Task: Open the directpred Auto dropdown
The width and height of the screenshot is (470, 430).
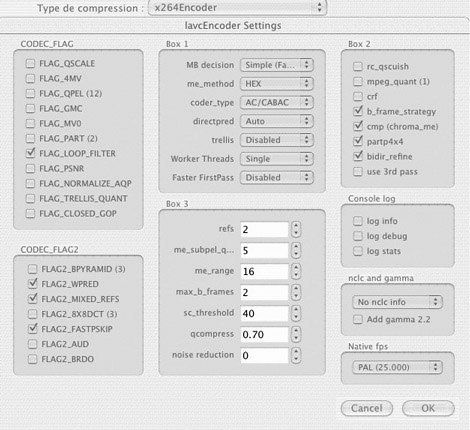Action: coord(277,121)
